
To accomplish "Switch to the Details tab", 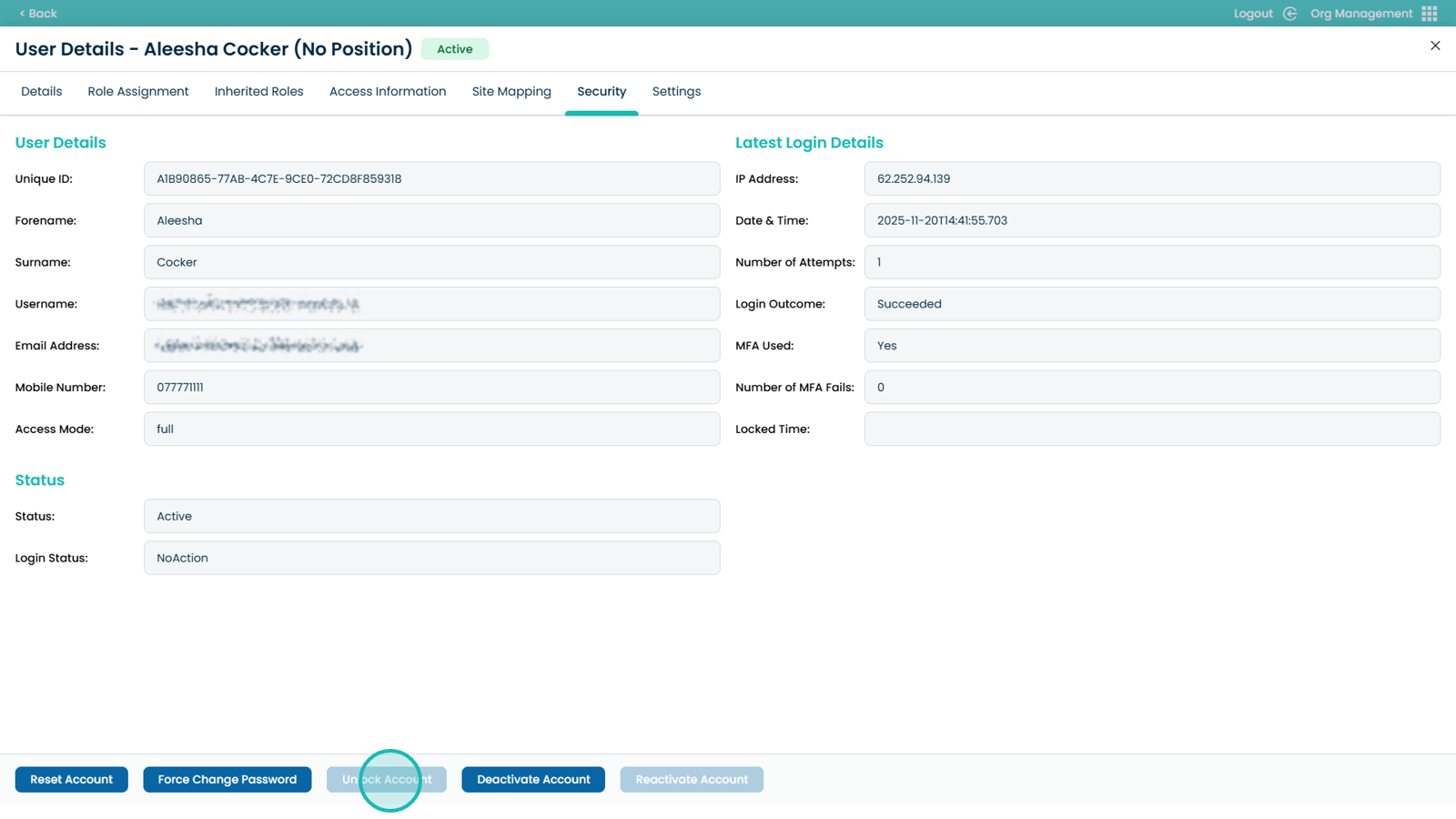I will pyautogui.click(x=42, y=92).
